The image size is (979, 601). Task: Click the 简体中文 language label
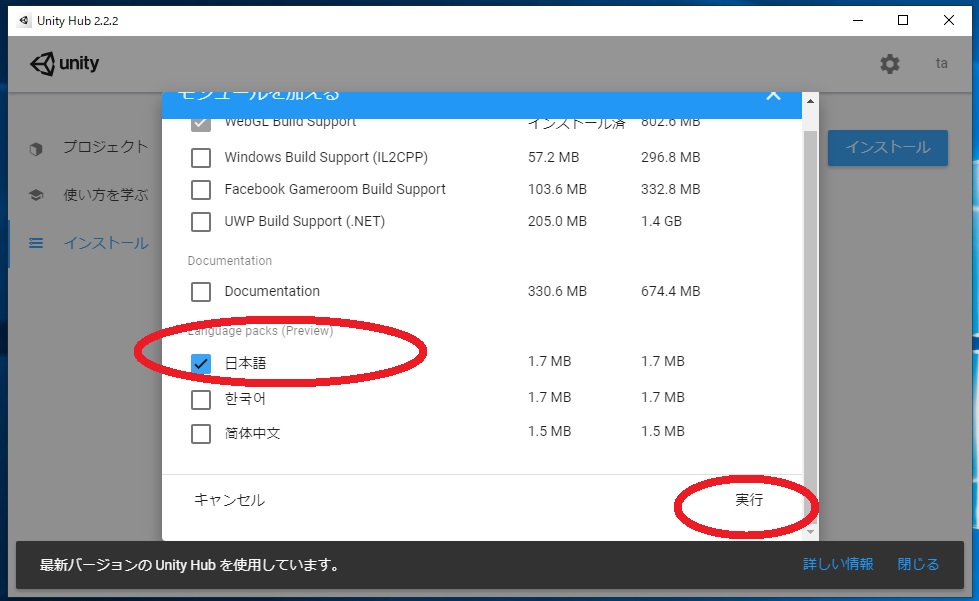252,433
